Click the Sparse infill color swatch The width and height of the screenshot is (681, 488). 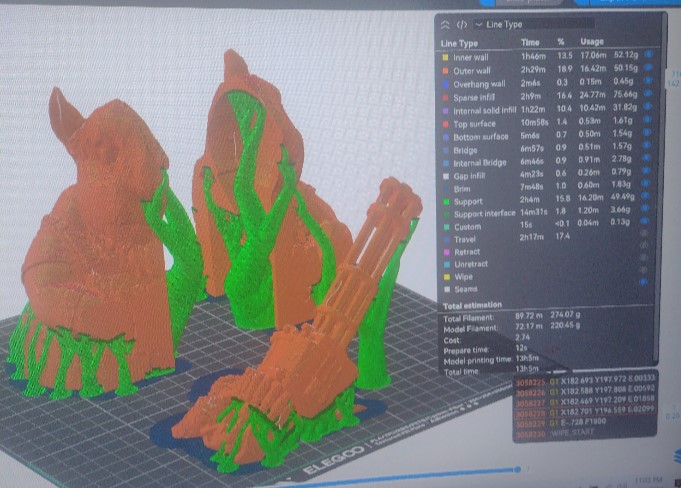[445, 98]
